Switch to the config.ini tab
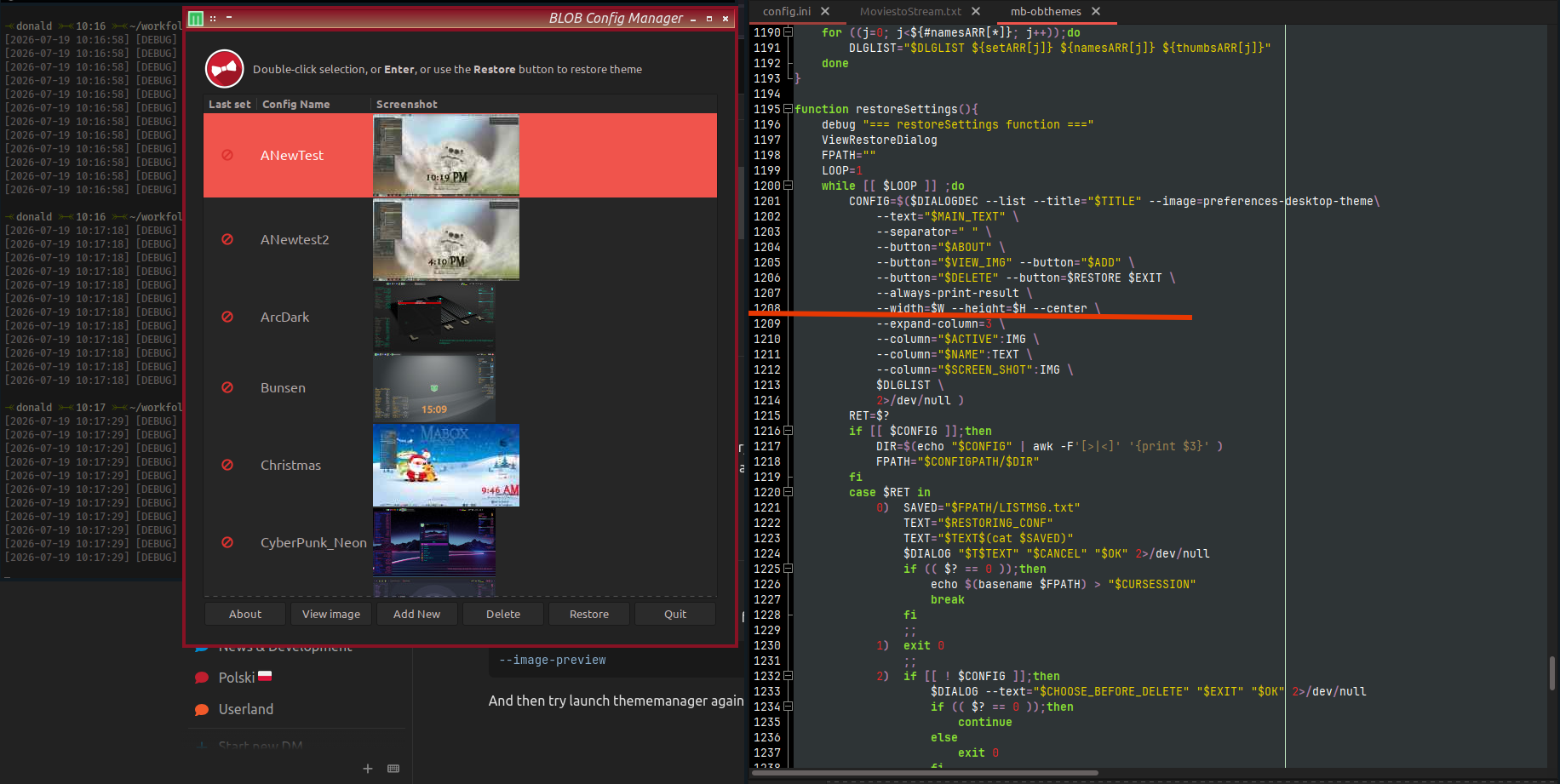Viewport: 1560px width, 784px height. (787, 11)
